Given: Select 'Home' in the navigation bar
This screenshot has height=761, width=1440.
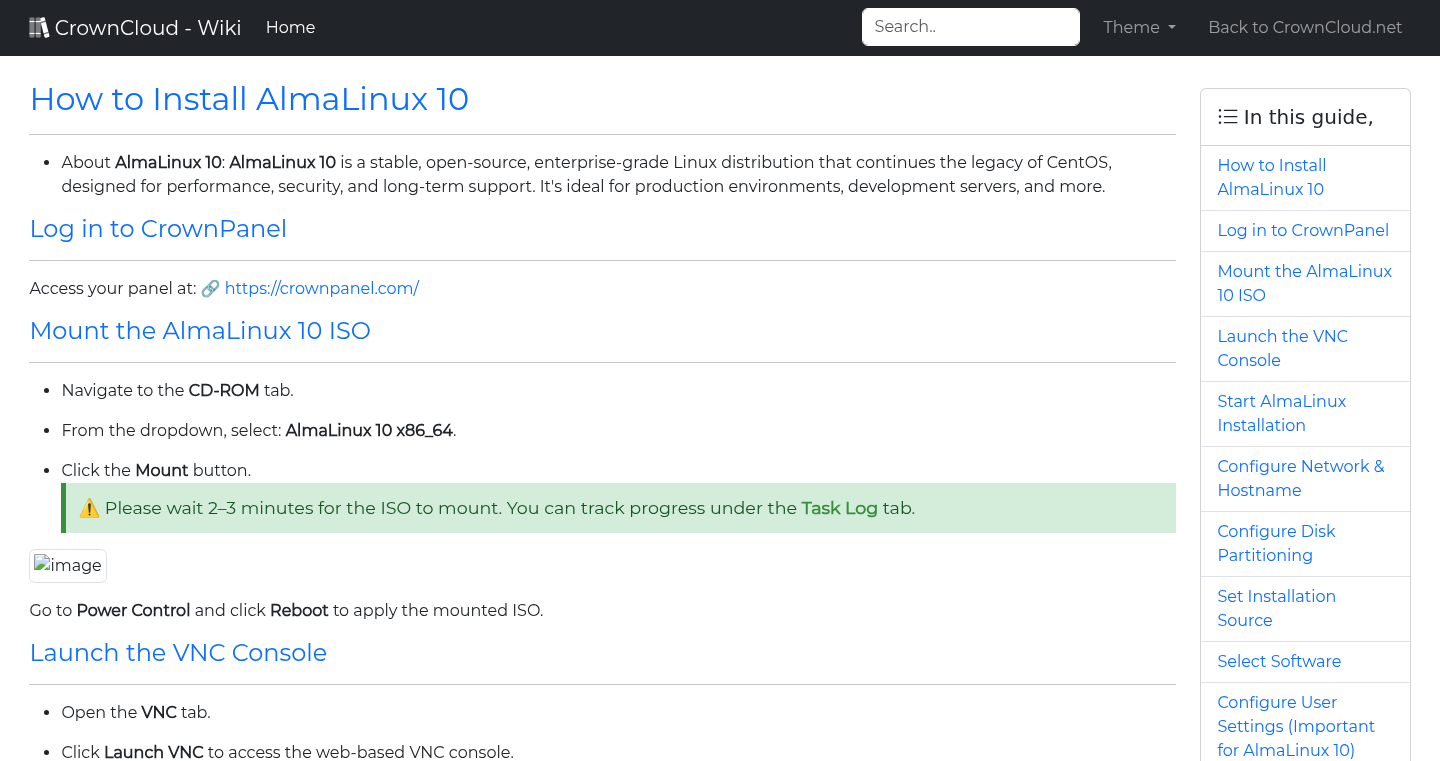Looking at the screenshot, I should [290, 27].
